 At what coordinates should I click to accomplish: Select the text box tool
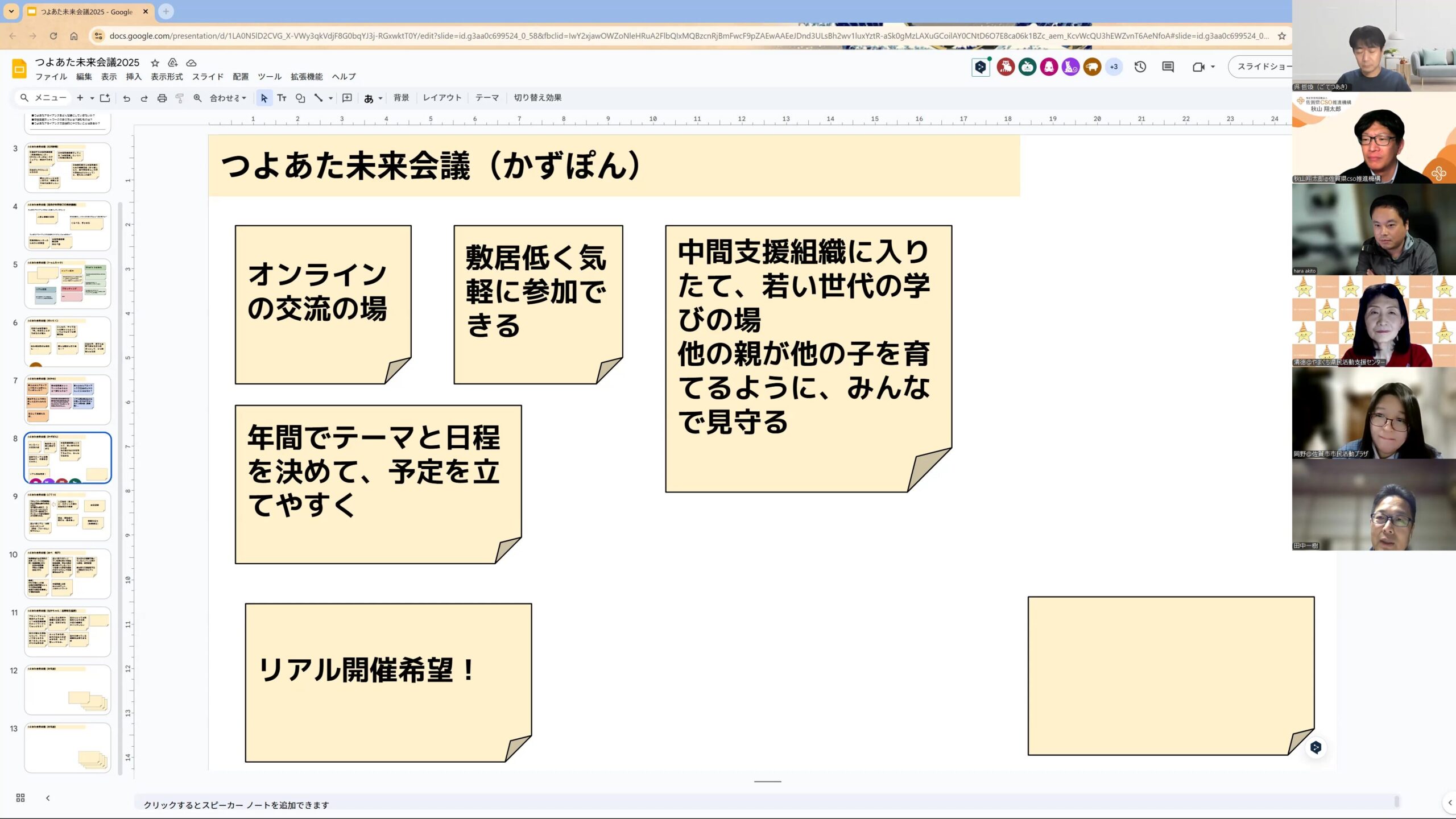282,98
